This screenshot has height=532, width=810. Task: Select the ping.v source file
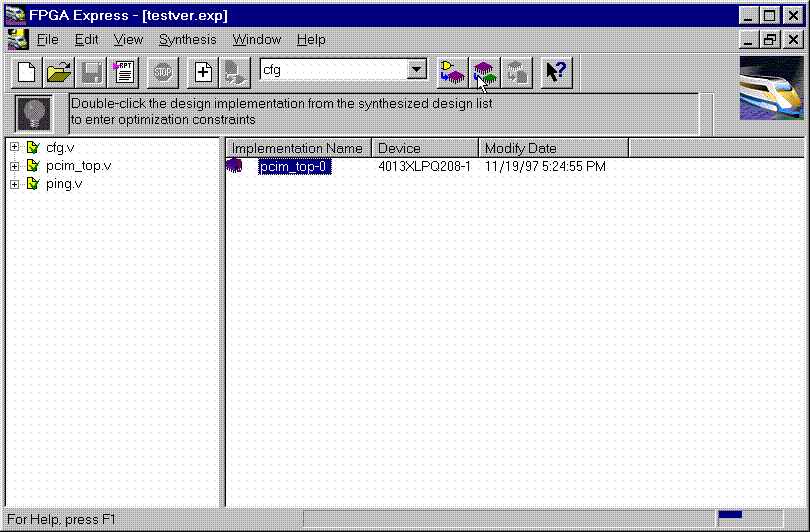click(x=64, y=184)
